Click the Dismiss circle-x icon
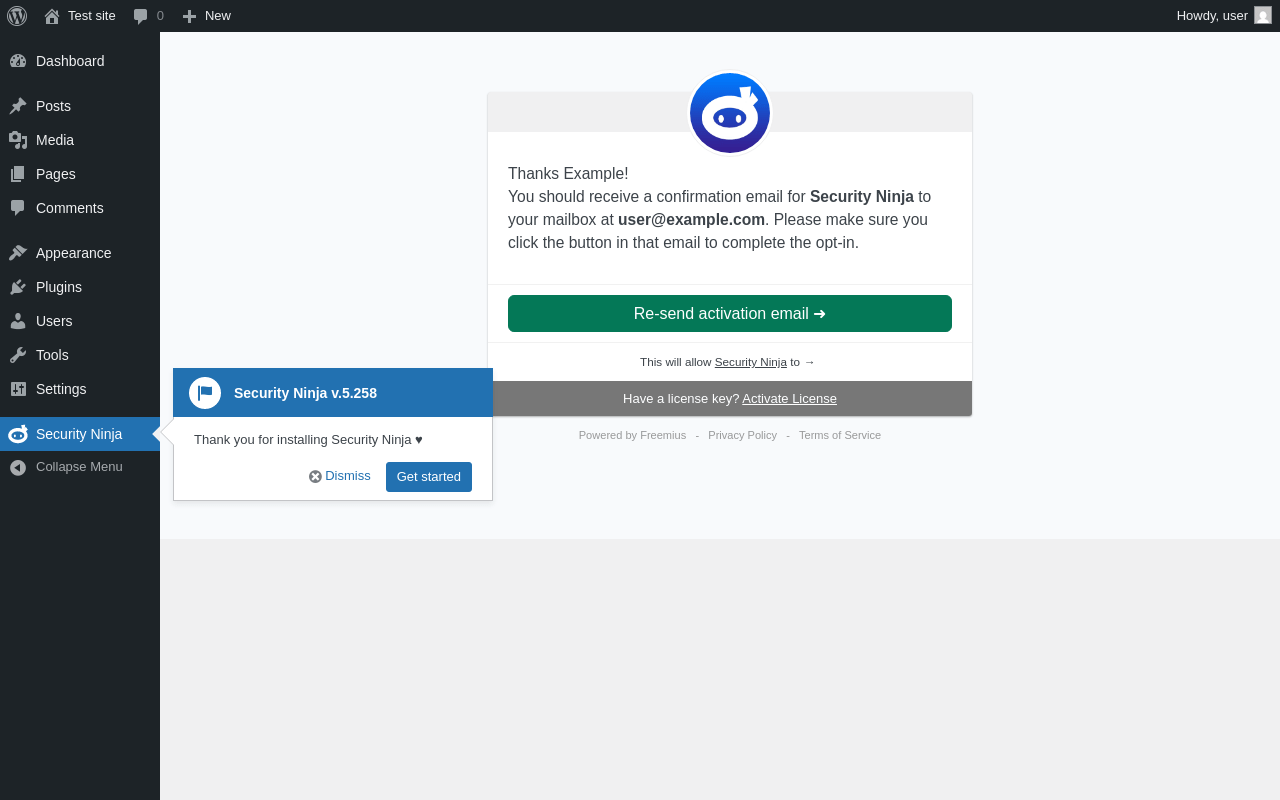Screen dimensions: 1280x800 tap(315, 477)
